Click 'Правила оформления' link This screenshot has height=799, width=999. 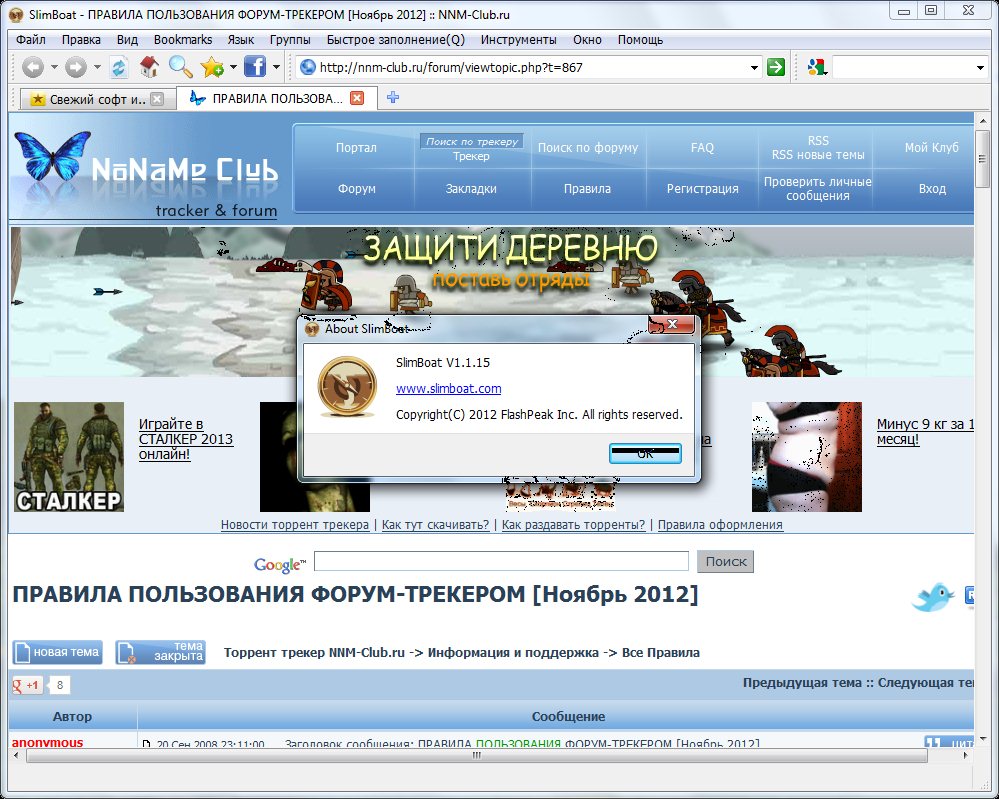(x=720, y=525)
